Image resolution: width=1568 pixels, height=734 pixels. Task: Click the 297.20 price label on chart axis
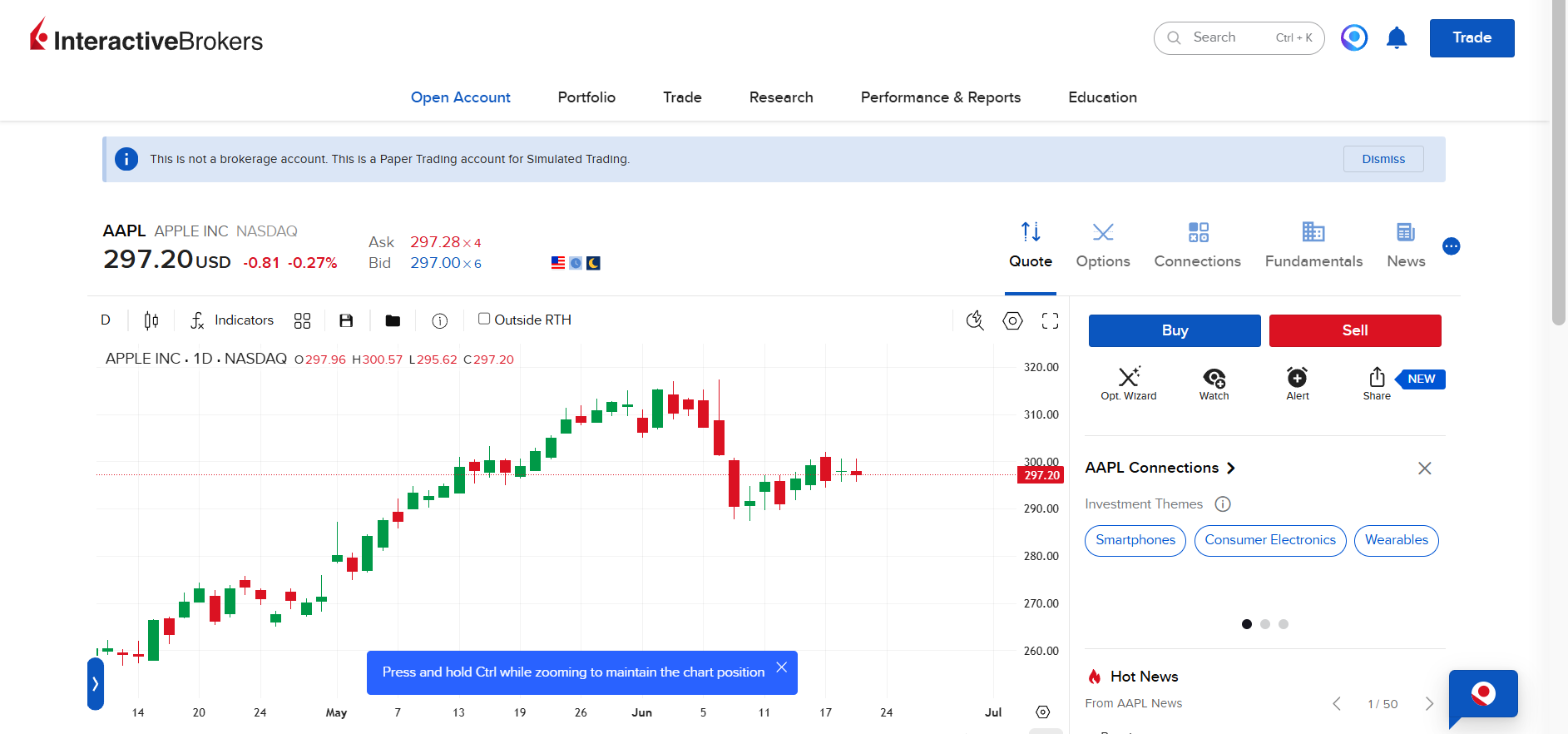(x=1041, y=475)
